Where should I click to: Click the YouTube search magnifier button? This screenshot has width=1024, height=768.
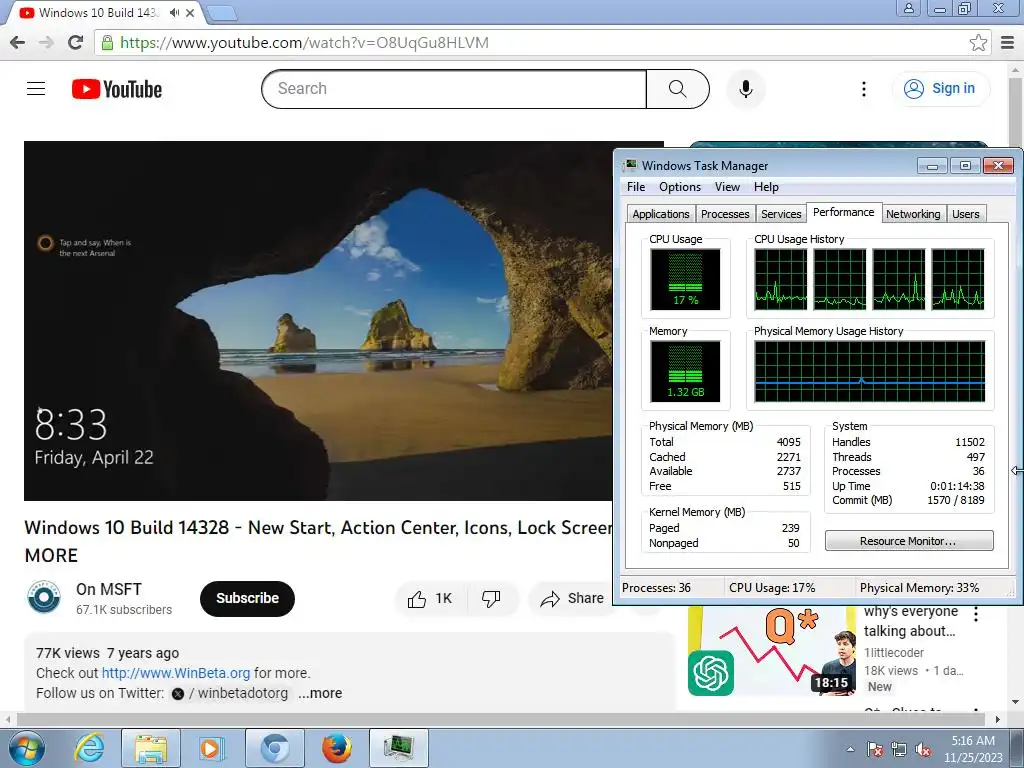(677, 89)
